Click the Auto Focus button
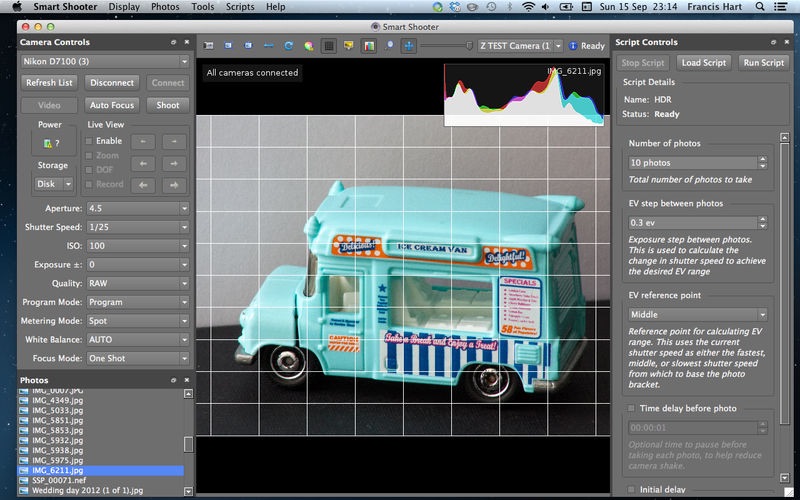The height and width of the screenshot is (500, 800). click(x=112, y=105)
